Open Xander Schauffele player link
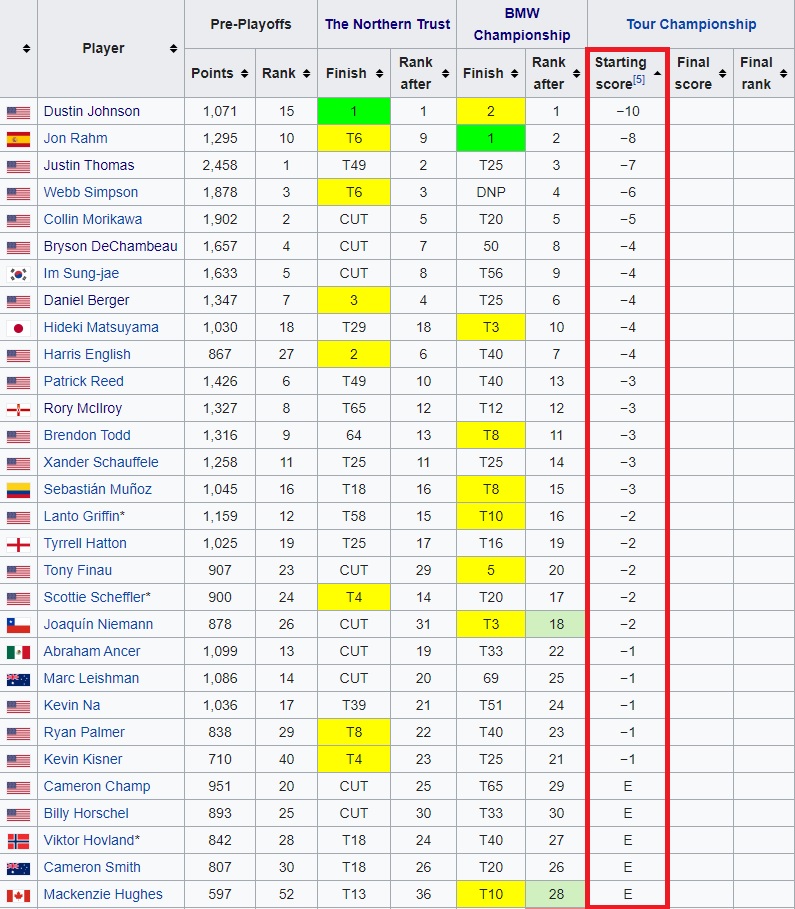Image resolution: width=795 pixels, height=909 pixels. 101,462
